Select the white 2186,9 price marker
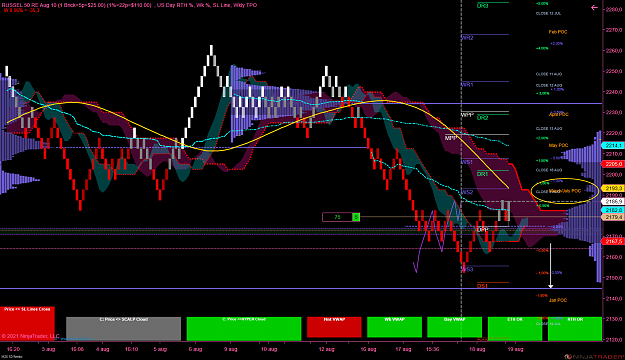 click(x=612, y=202)
